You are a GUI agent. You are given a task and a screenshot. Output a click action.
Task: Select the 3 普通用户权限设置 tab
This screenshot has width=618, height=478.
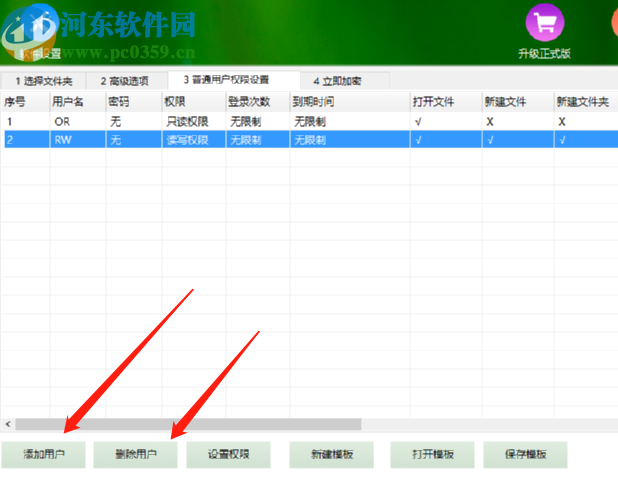(x=234, y=80)
